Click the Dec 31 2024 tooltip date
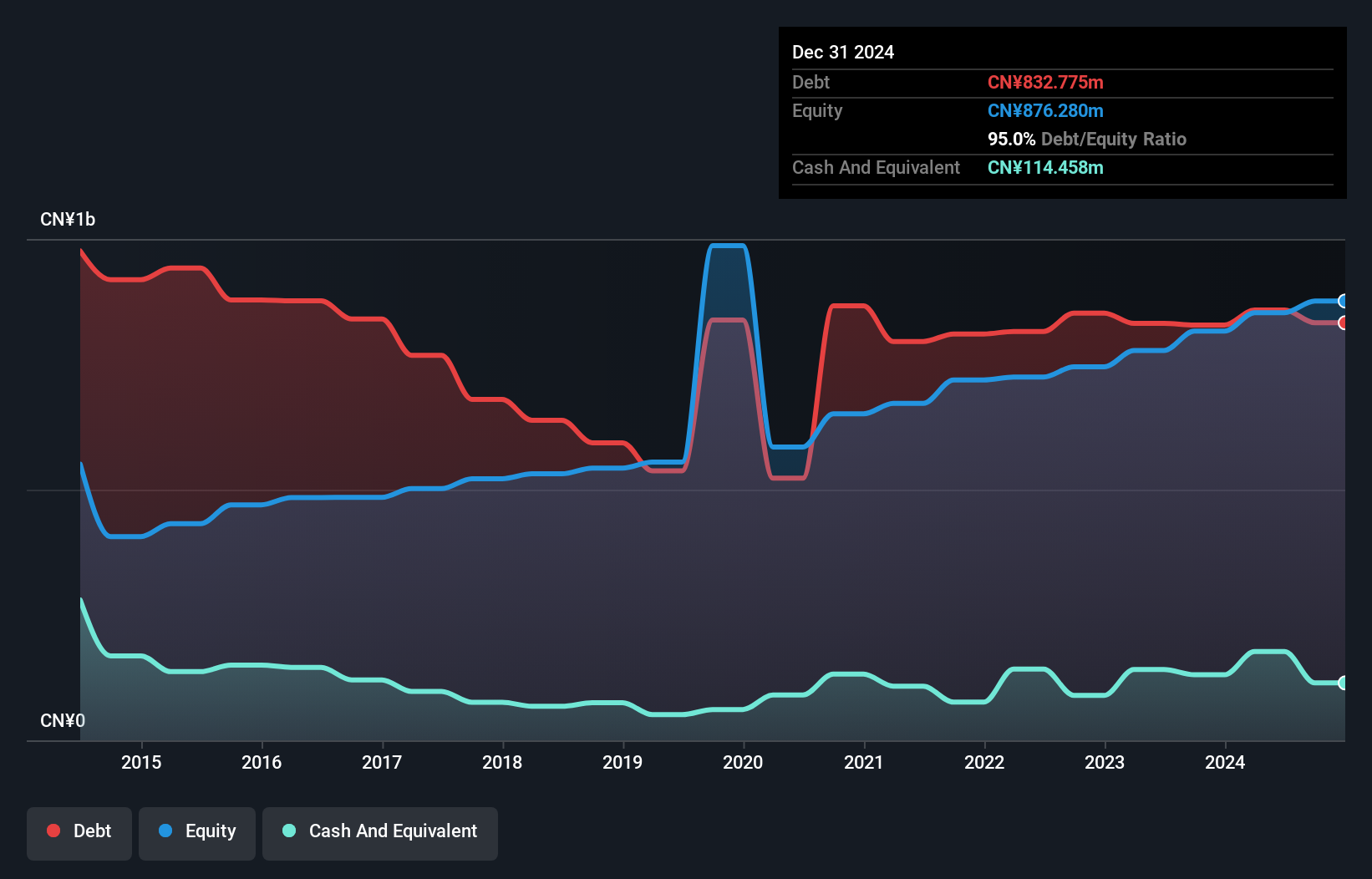1372x879 pixels. pyautogui.click(x=843, y=52)
